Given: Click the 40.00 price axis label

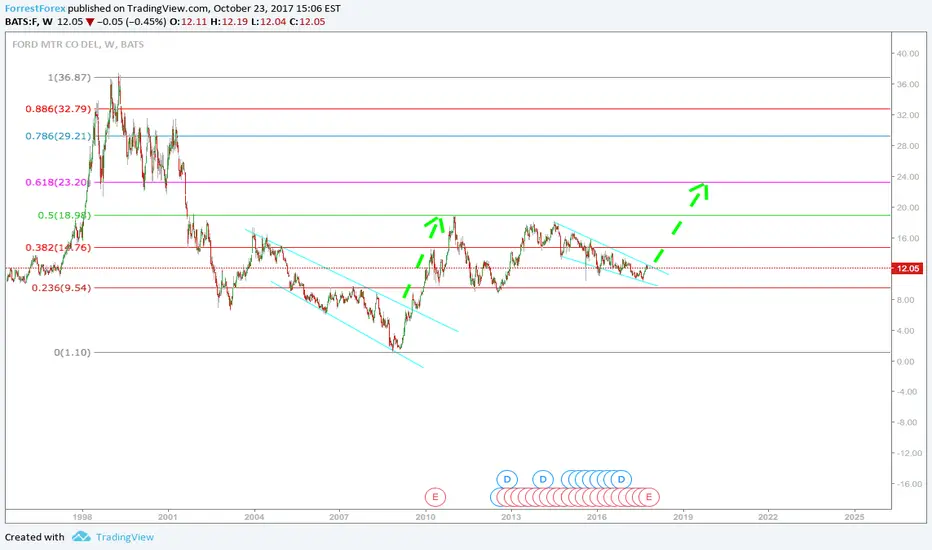Looking at the screenshot, I should click(907, 54).
